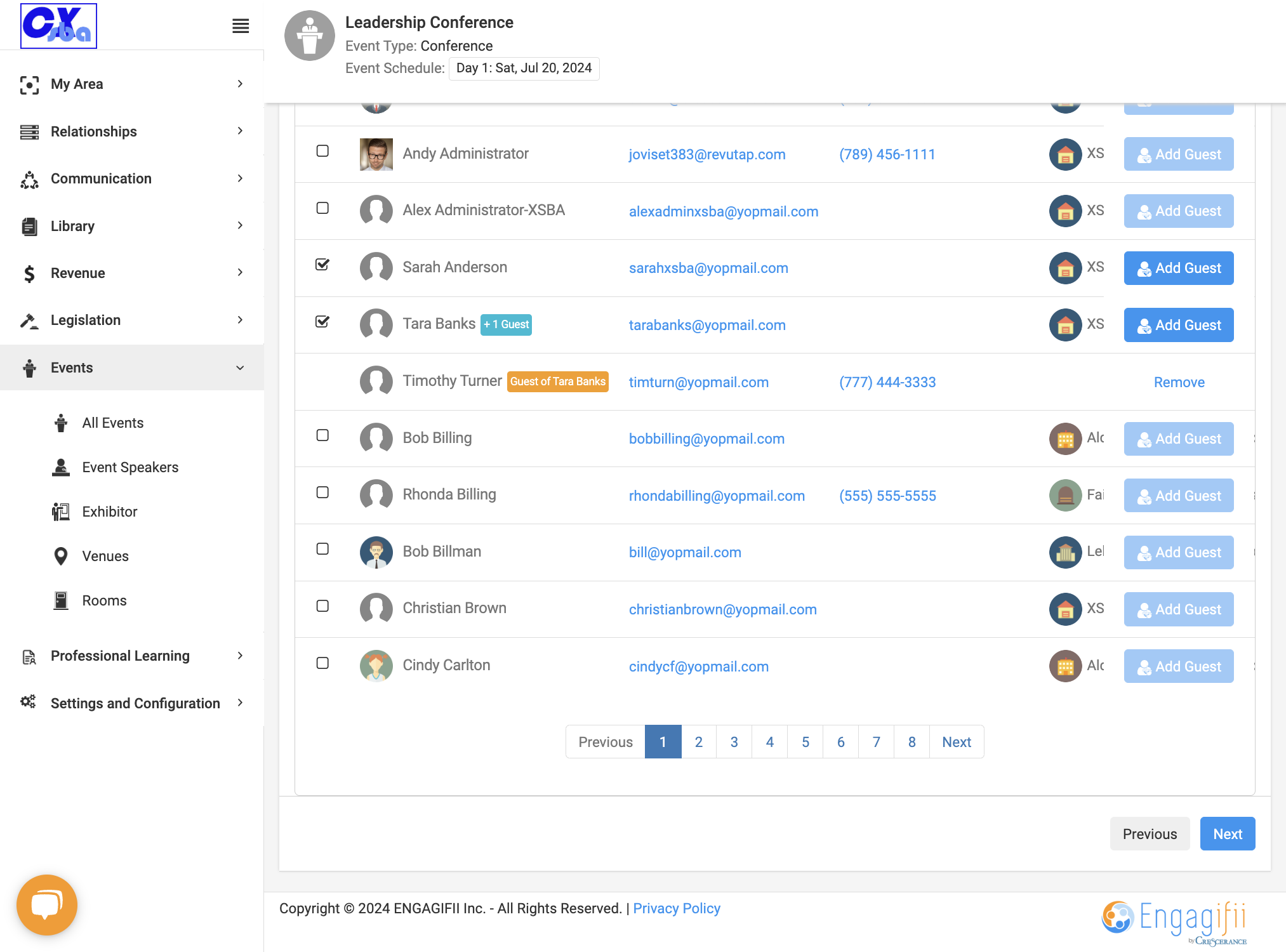Go to page 5 of attendees
The width and height of the screenshot is (1286, 952).
[x=805, y=742]
